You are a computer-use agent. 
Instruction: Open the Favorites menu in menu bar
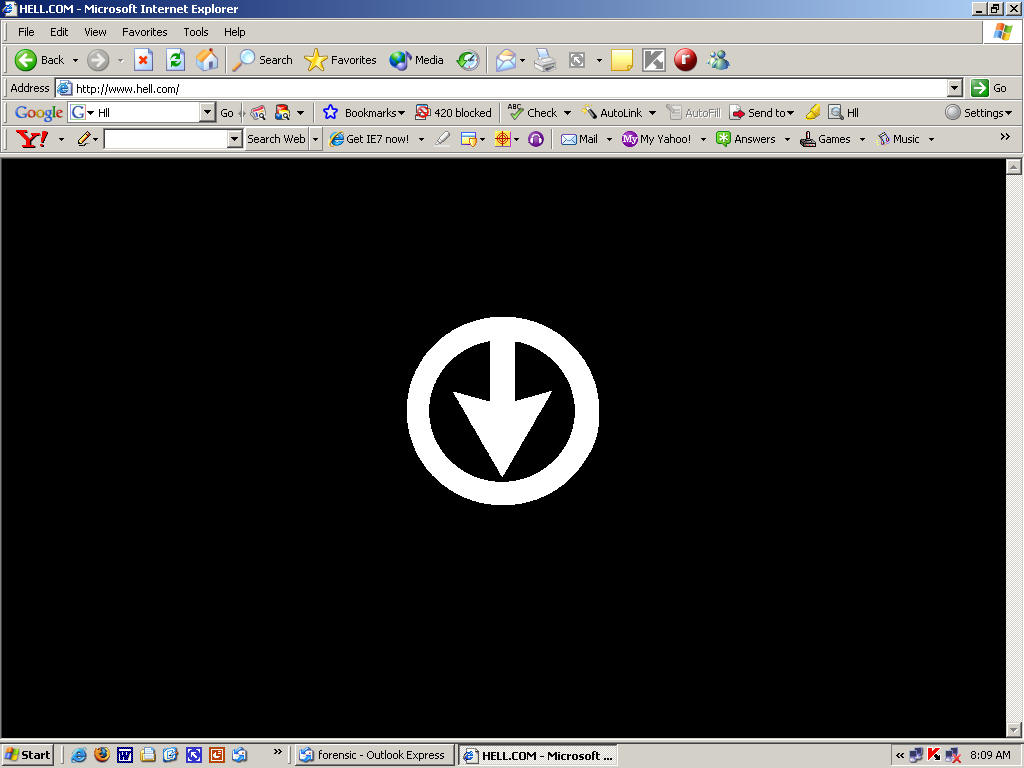(x=145, y=32)
